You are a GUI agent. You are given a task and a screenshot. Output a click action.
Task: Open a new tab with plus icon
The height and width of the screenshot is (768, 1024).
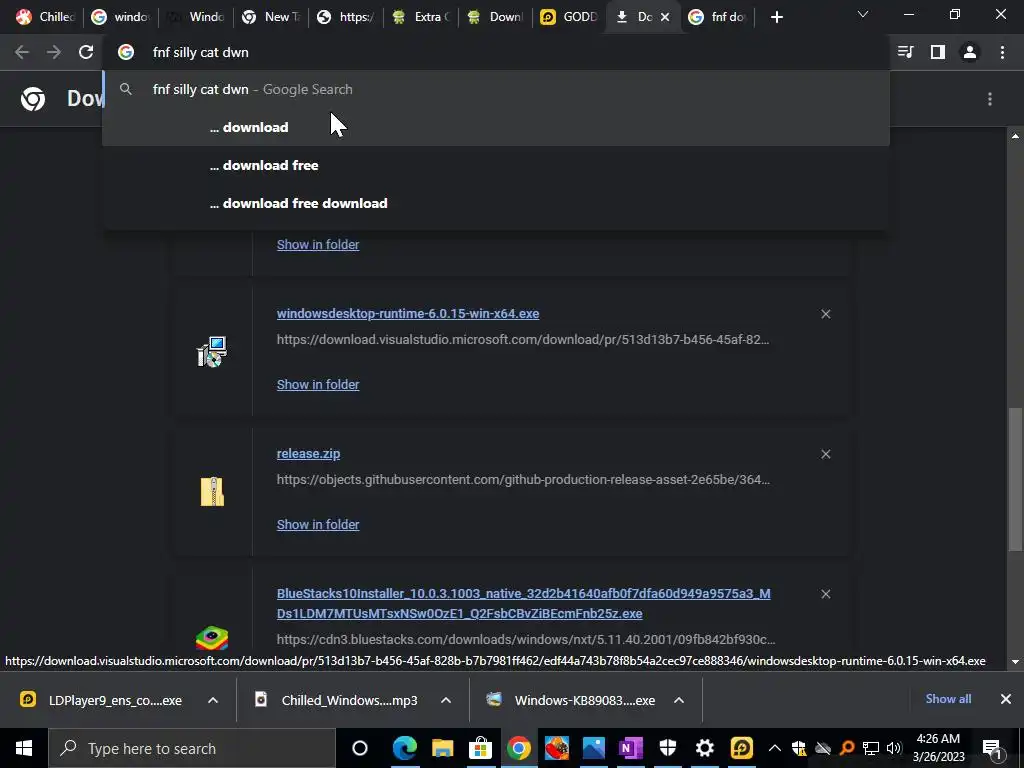click(776, 17)
